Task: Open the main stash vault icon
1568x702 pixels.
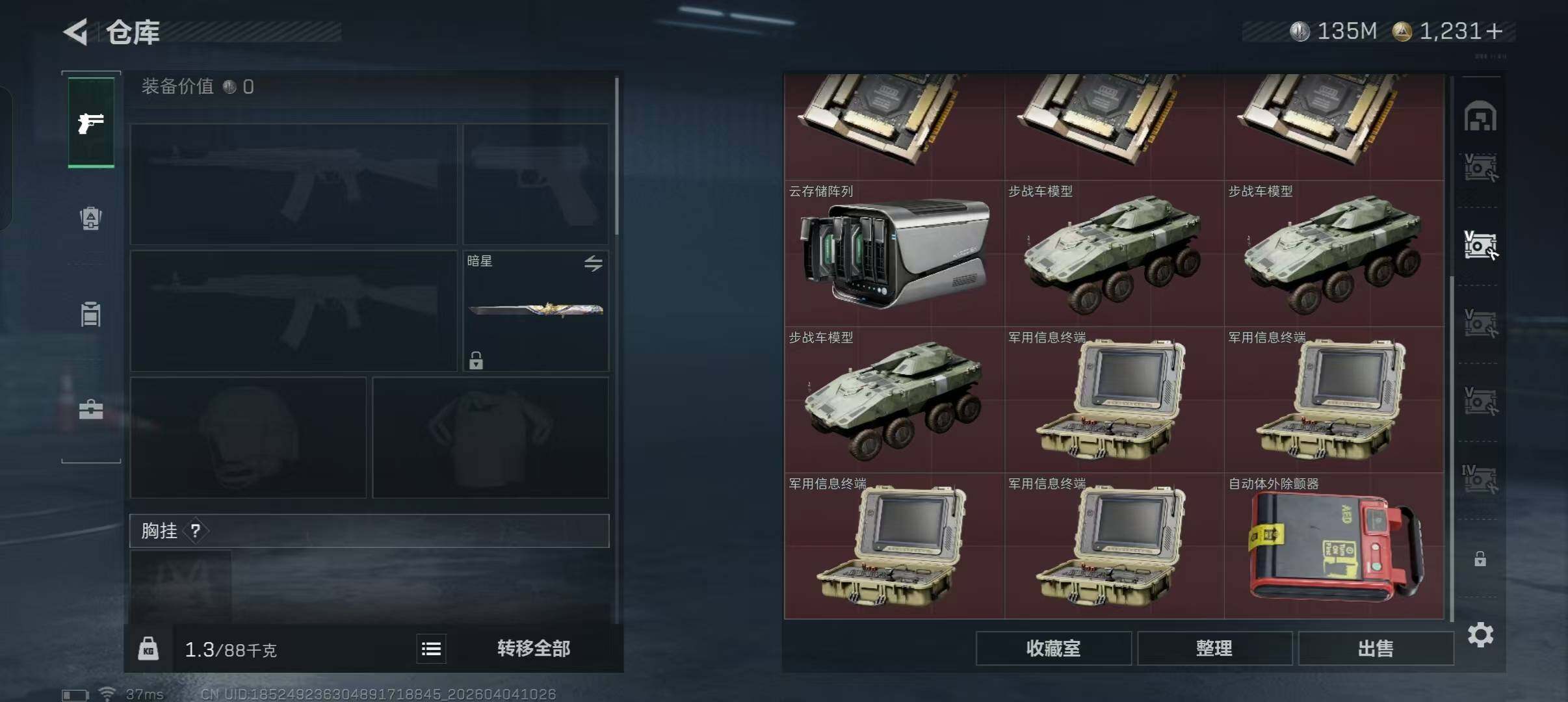Action: 1480,117
